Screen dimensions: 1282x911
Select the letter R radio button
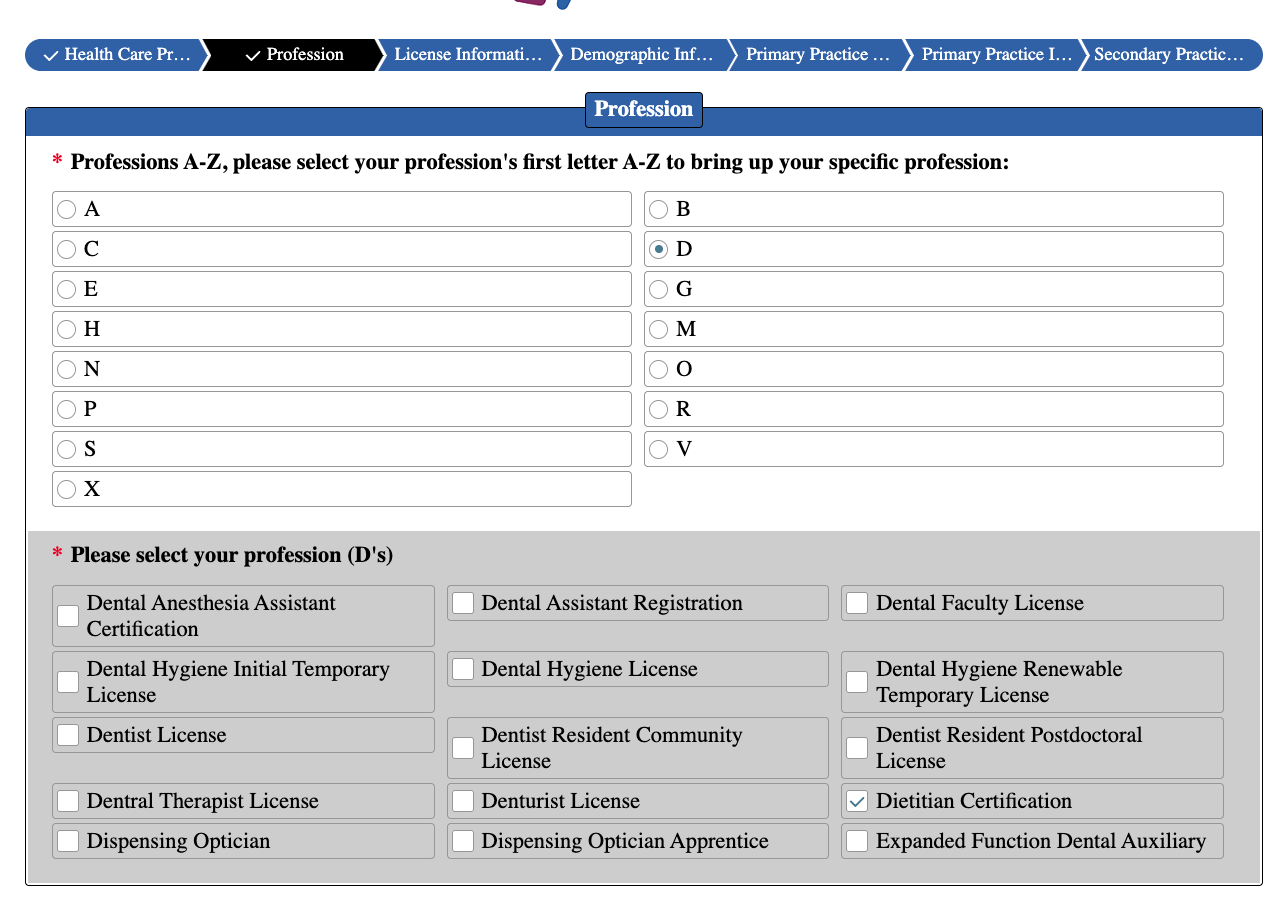click(658, 409)
